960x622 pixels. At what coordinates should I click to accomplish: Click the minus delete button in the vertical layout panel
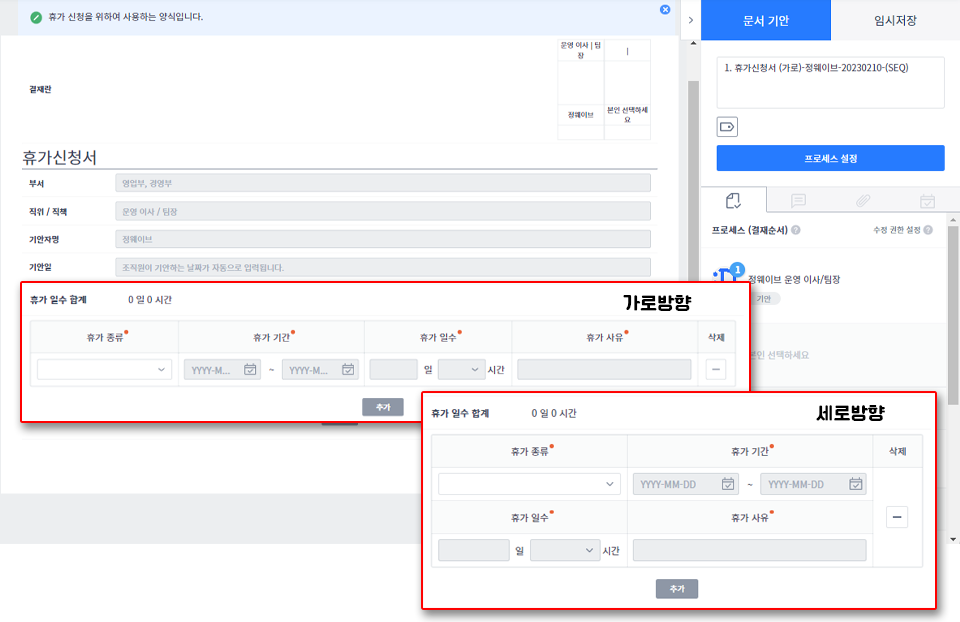point(897,517)
